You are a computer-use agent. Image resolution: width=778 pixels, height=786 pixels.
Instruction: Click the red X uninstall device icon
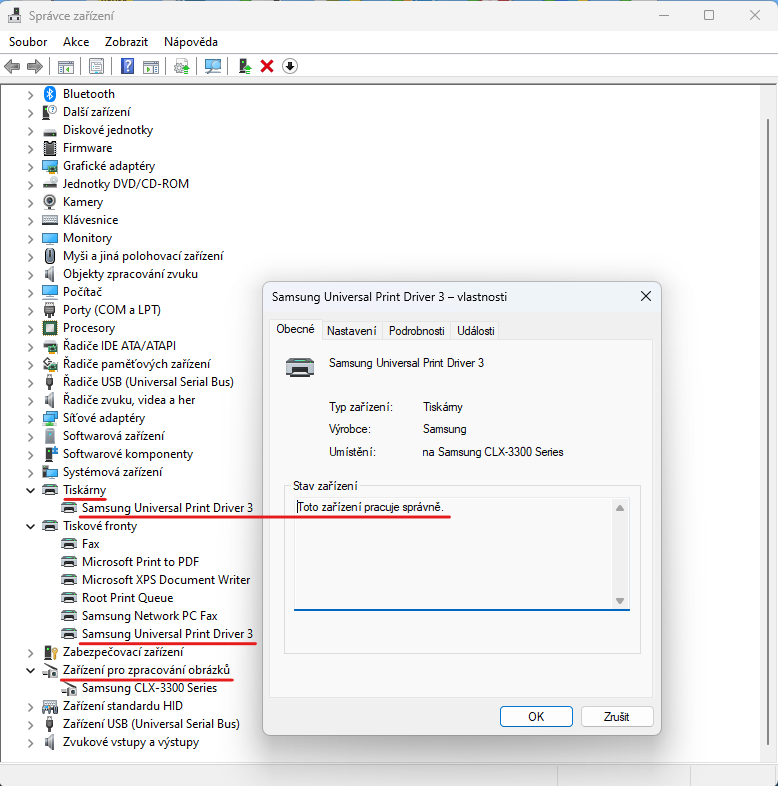pyautogui.click(x=267, y=66)
